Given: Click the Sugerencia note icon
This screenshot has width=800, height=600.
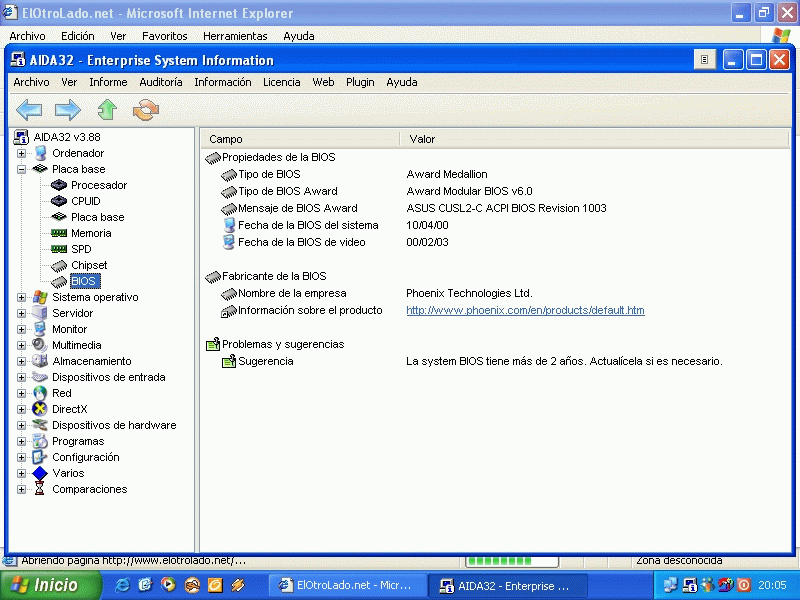Looking at the screenshot, I should coord(229,361).
